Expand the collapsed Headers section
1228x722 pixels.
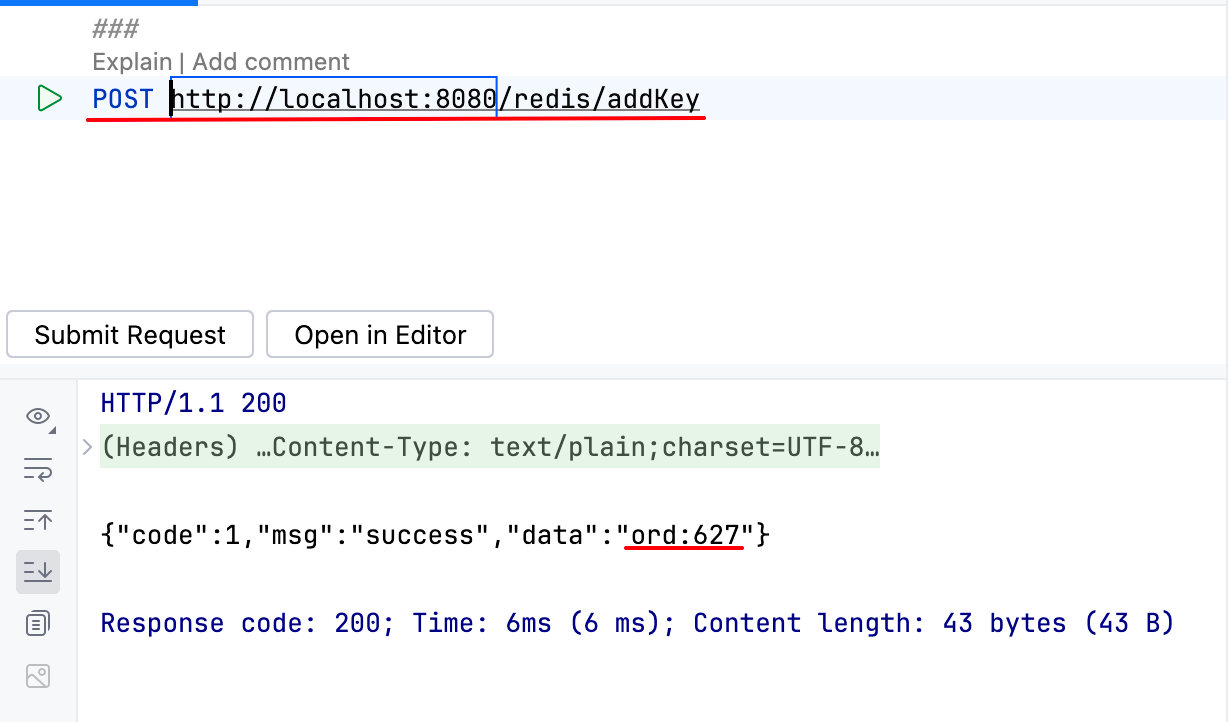87,447
